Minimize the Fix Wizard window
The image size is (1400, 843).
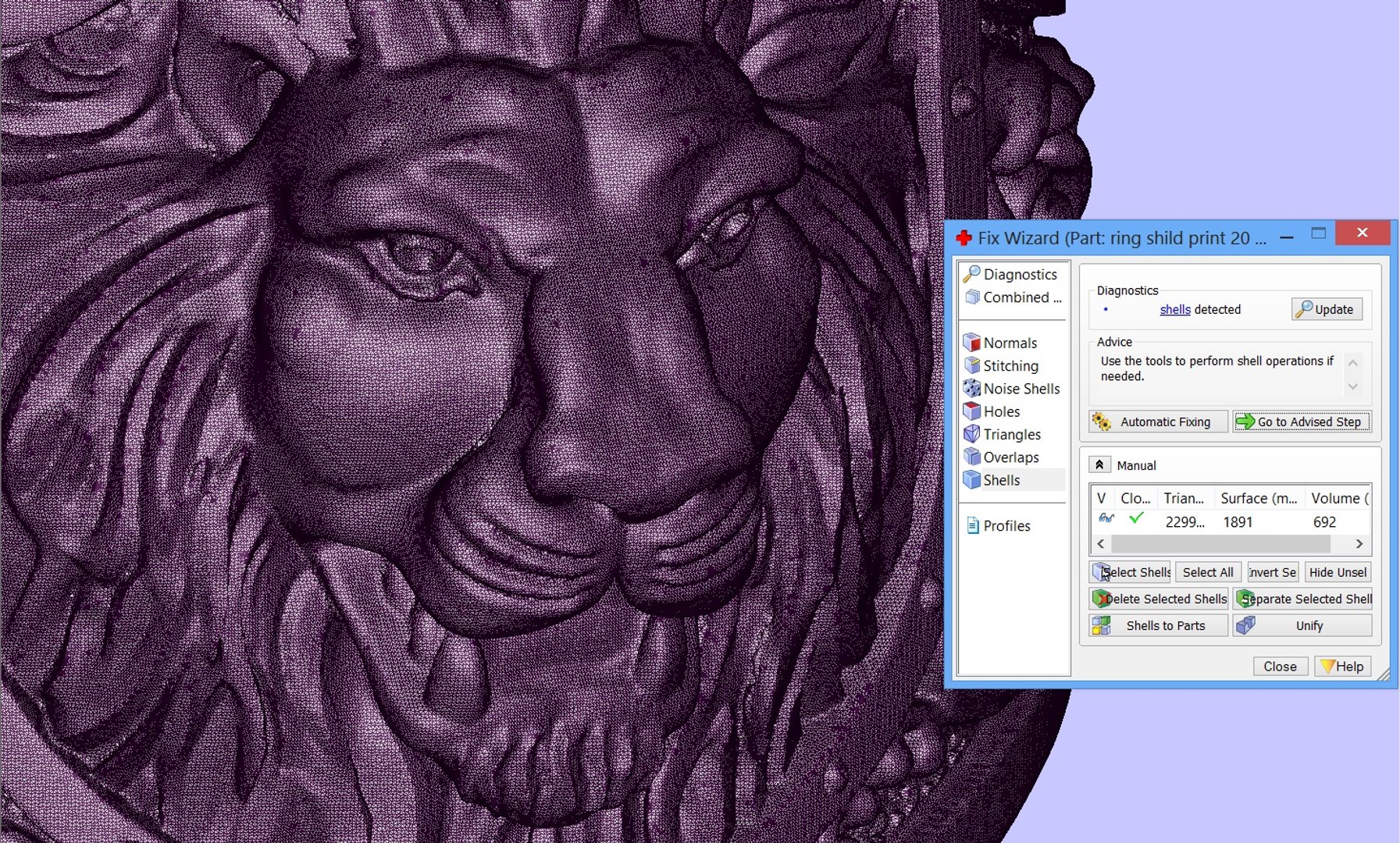(x=1287, y=236)
